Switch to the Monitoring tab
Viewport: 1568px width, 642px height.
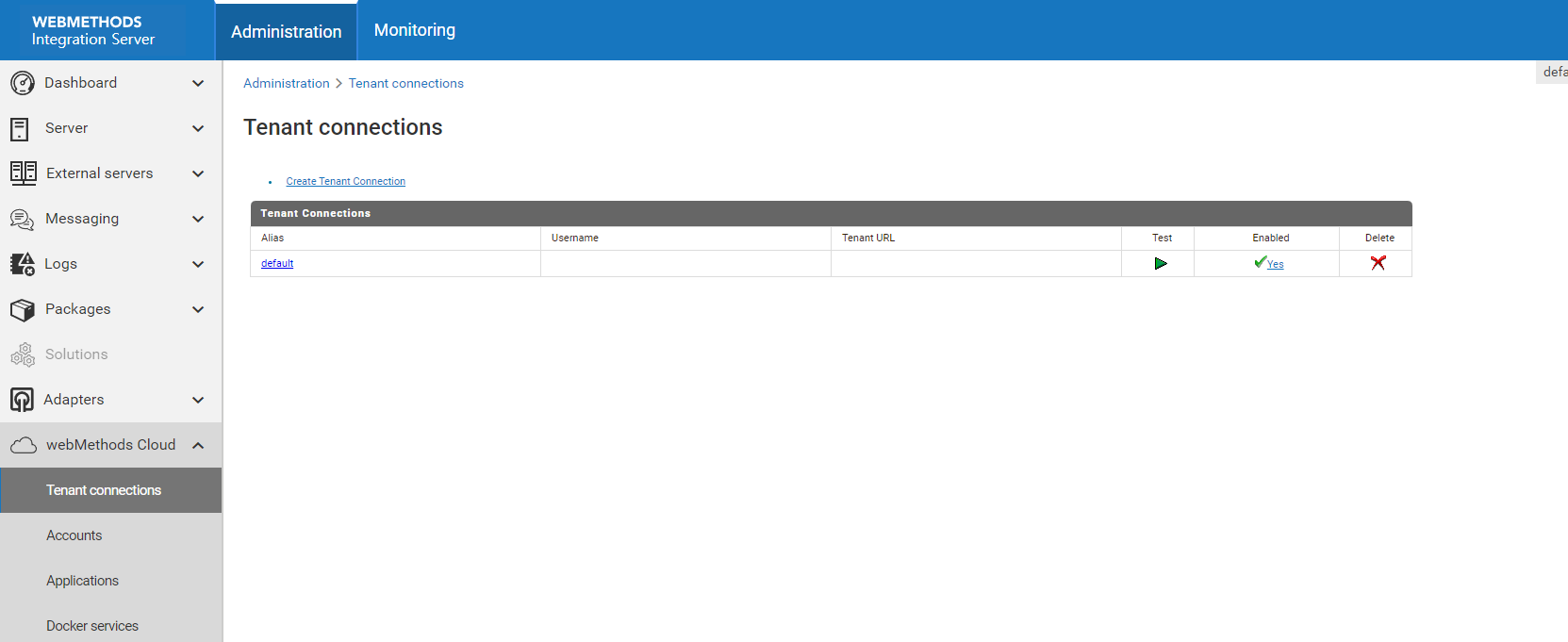click(415, 30)
